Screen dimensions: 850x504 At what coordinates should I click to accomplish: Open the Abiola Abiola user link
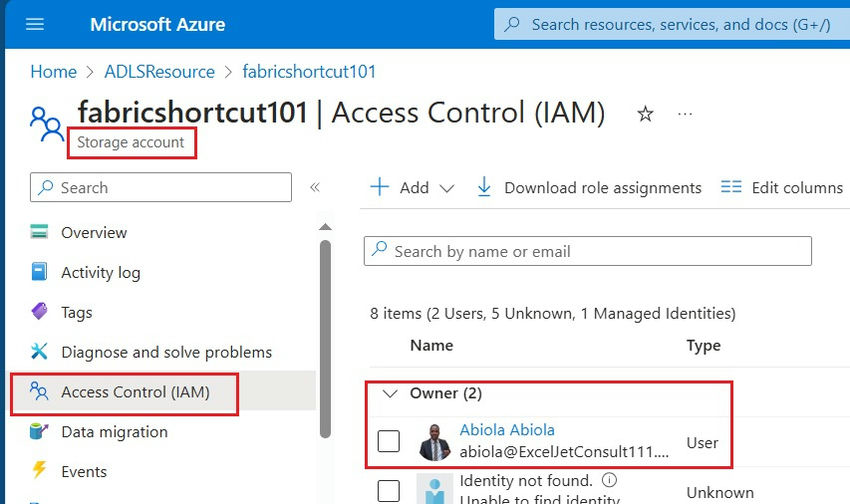click(507, 430)
